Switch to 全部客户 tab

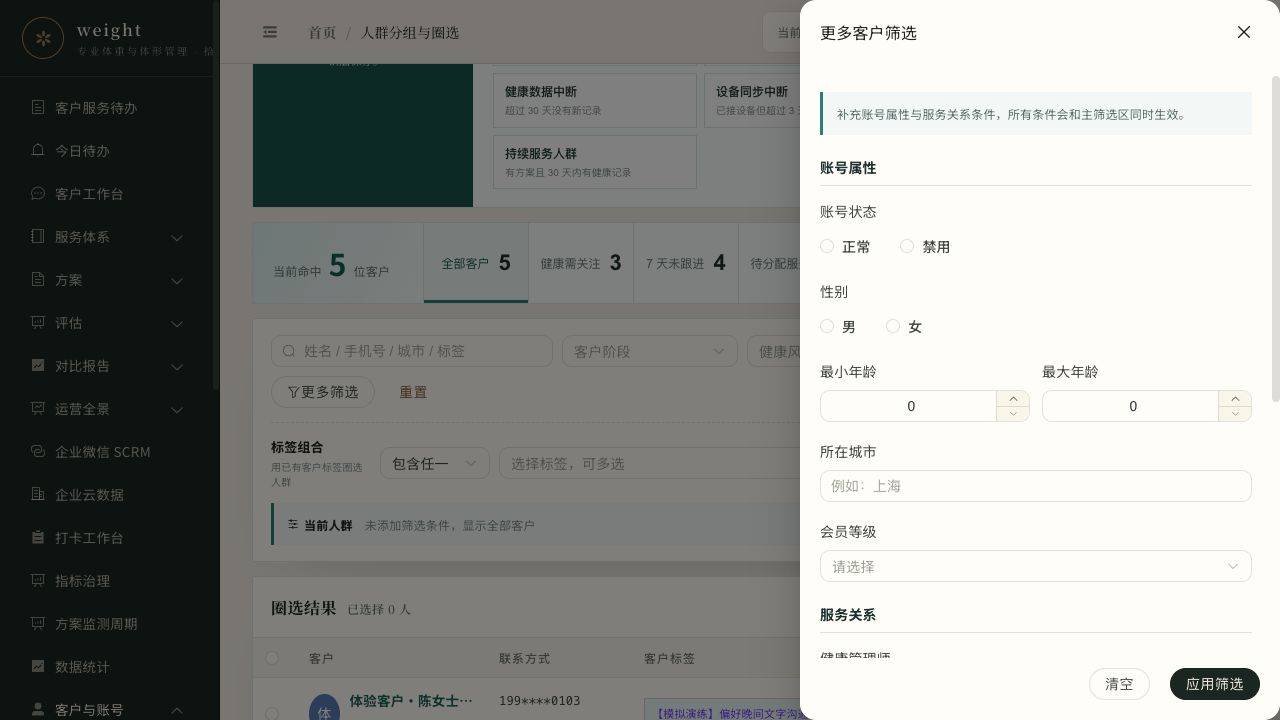(476, 263)
